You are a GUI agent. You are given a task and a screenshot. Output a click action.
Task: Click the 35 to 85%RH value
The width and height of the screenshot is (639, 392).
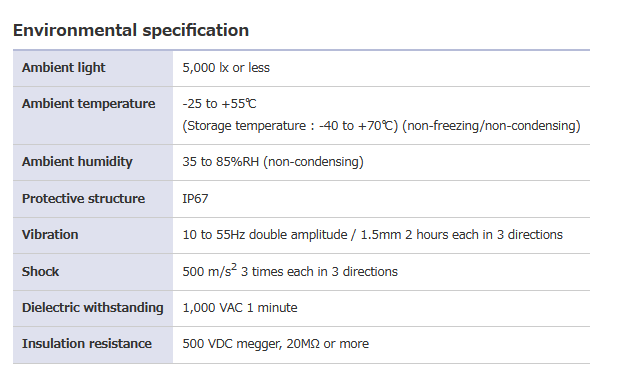point(273,162)
